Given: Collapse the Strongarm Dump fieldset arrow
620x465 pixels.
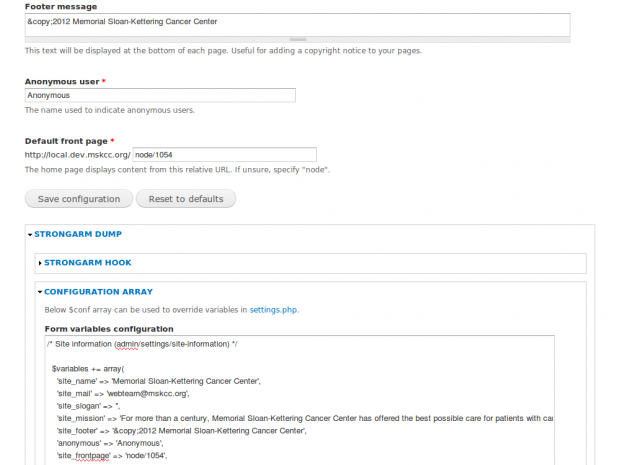Looking at the screenshot, I should click(30, 235).
